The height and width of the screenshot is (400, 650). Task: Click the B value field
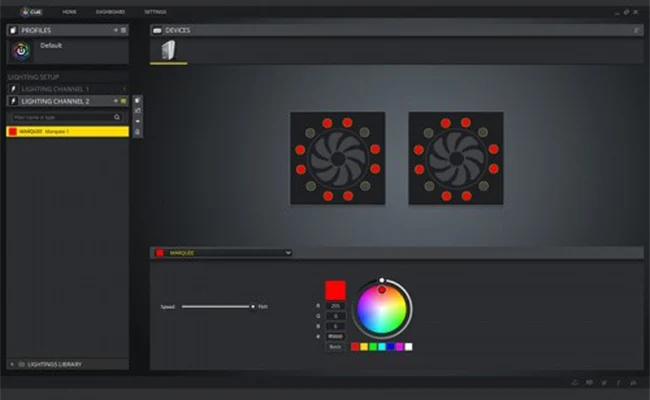pyautogui.click(x=335, y=326)
